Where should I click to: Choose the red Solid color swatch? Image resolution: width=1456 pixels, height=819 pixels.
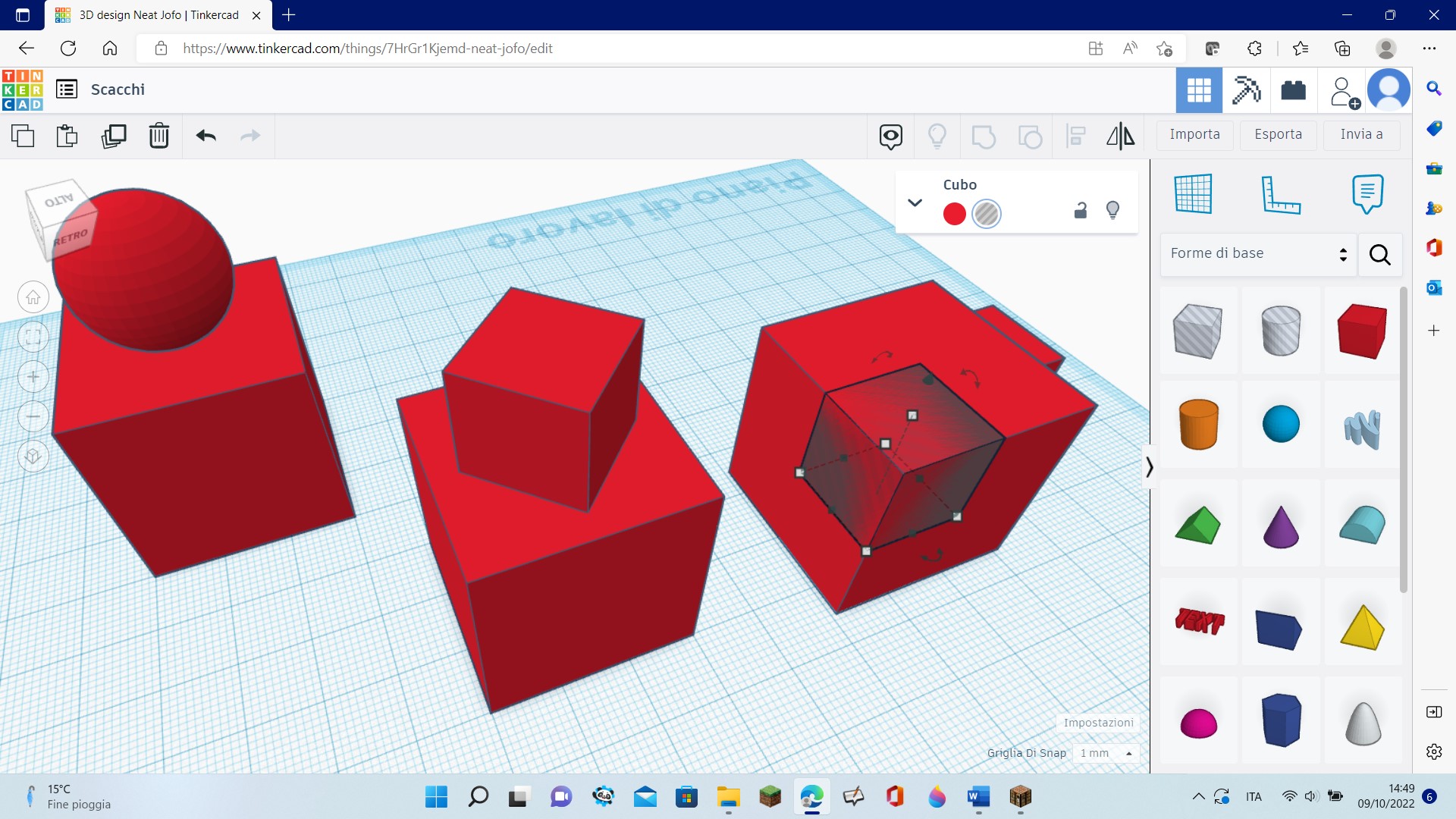click(954, 214)
